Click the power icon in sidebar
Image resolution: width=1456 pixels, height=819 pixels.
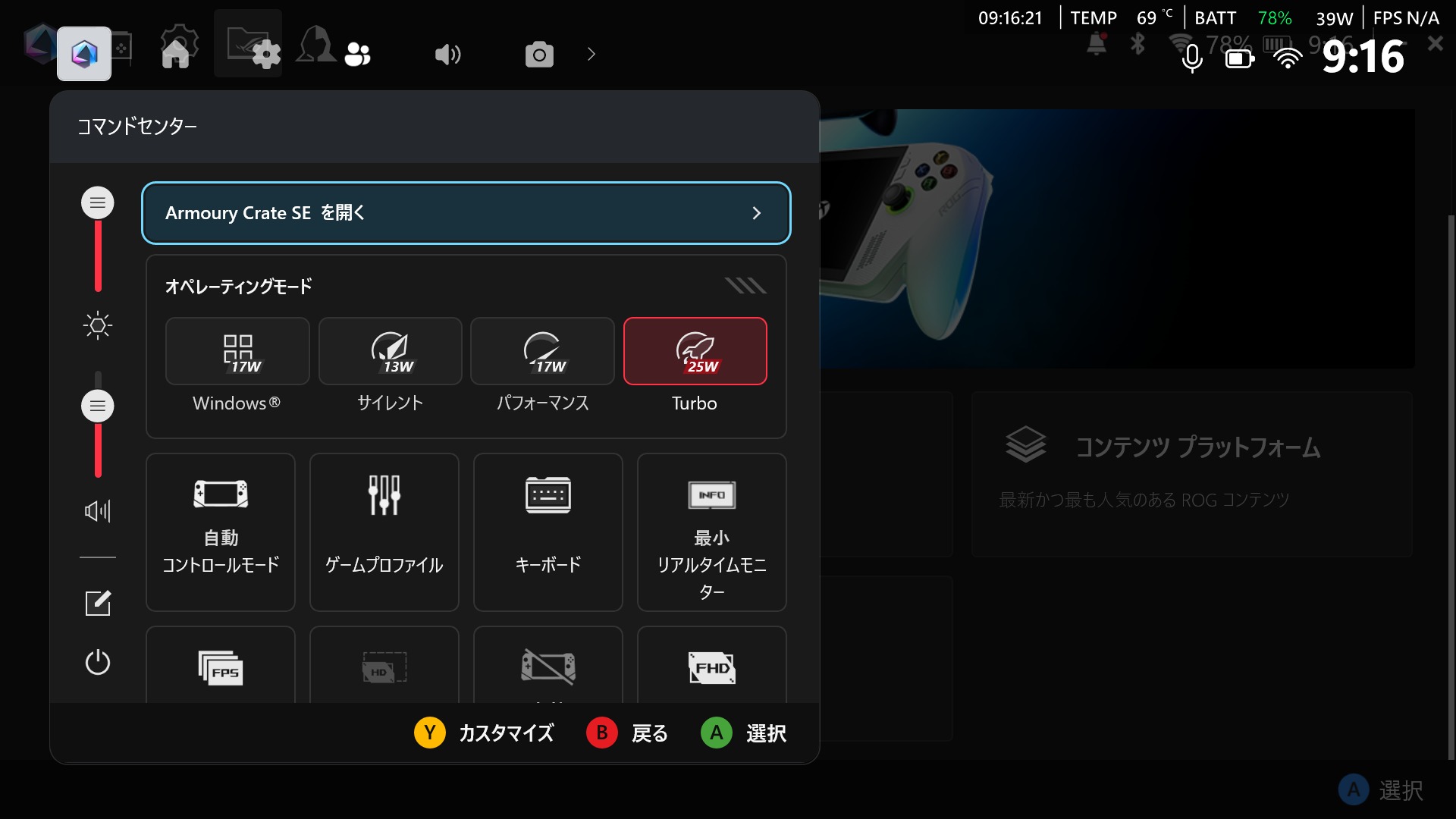(x=98, y=662)
